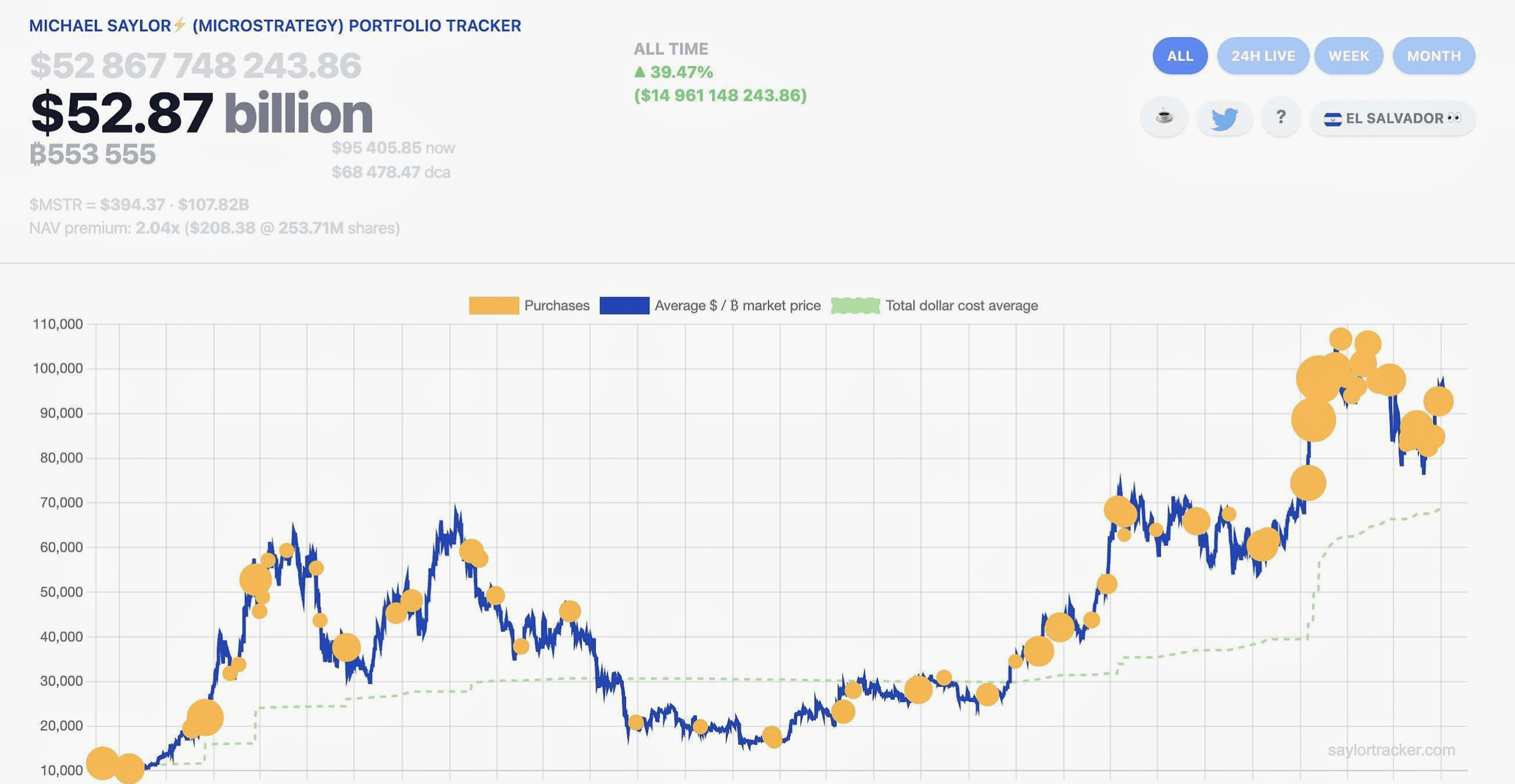Select the 24H LIVE range tab

pos(1262,56)
